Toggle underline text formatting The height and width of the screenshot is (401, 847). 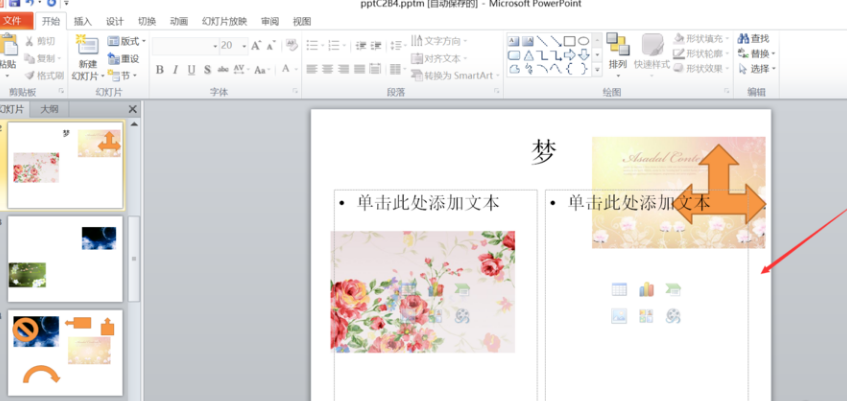point(191,70)
